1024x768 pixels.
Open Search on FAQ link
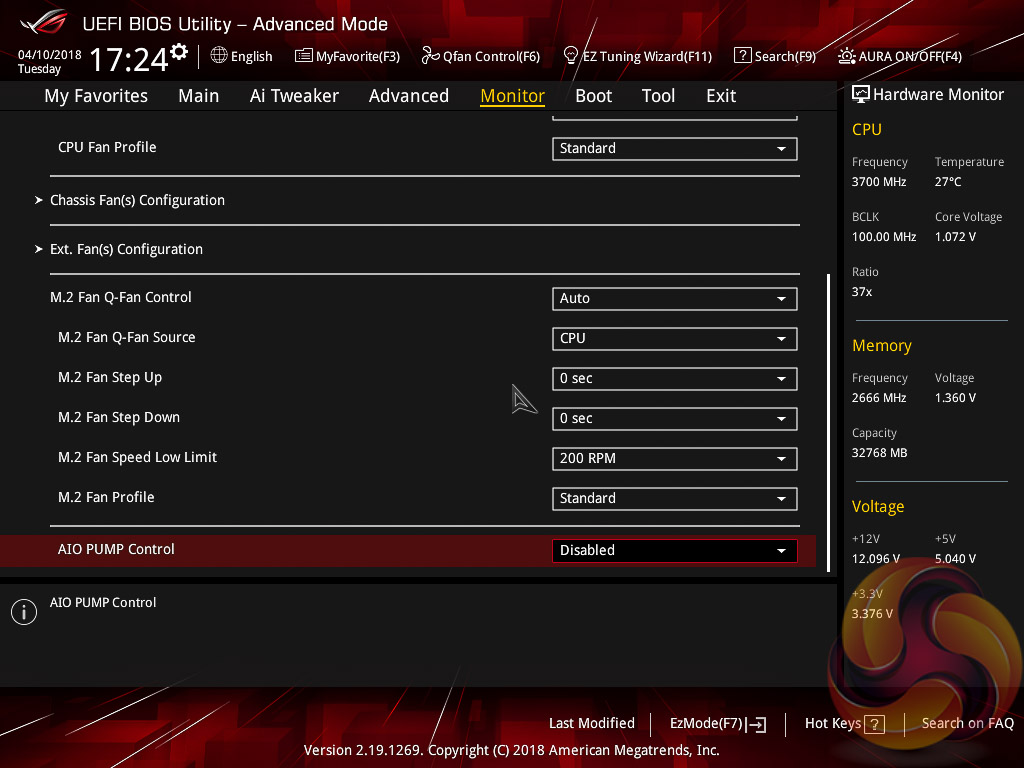click(967, 723)
